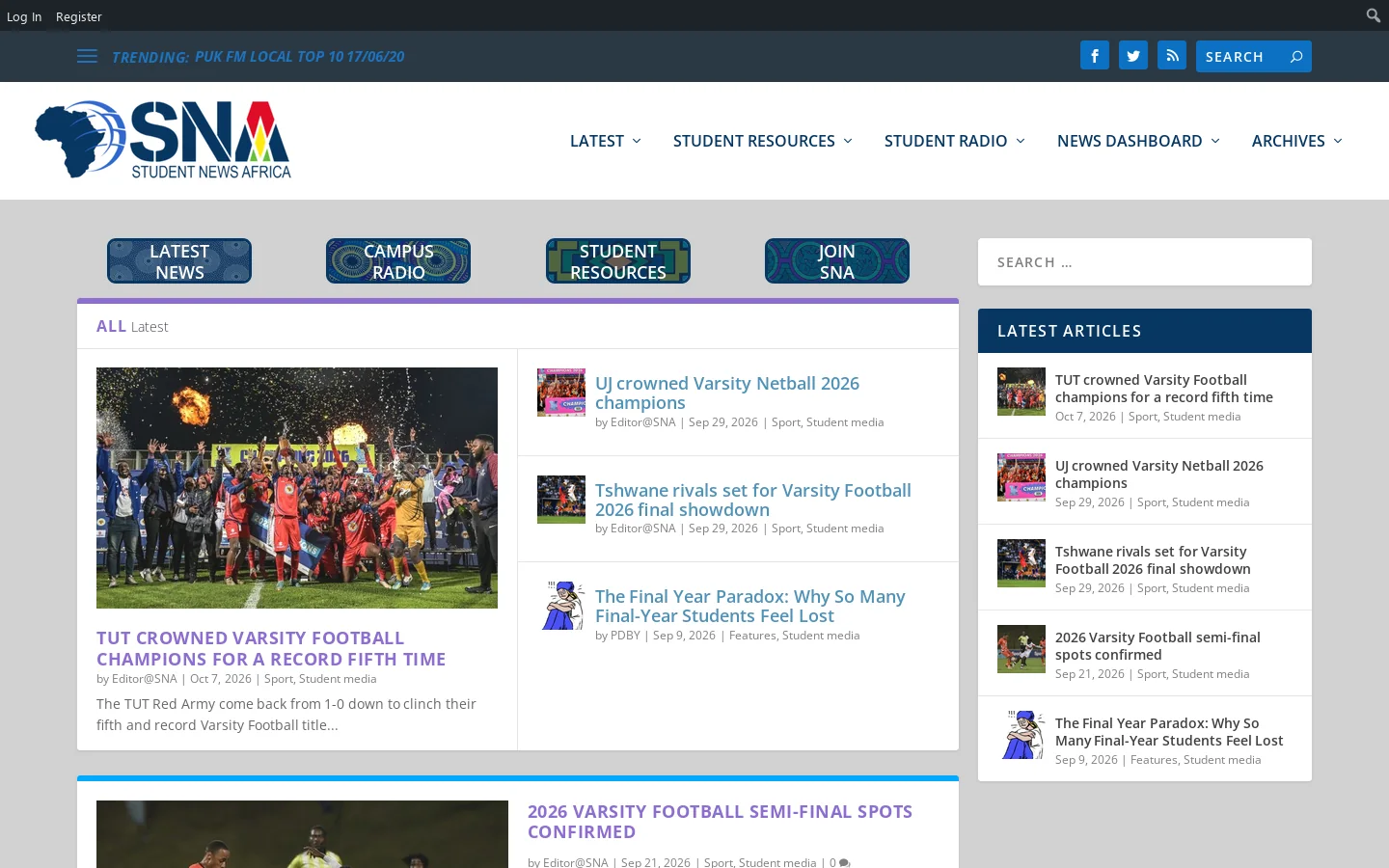
Task: Expand the Archives dropdown chevron
Action: tap(1338, 141)
